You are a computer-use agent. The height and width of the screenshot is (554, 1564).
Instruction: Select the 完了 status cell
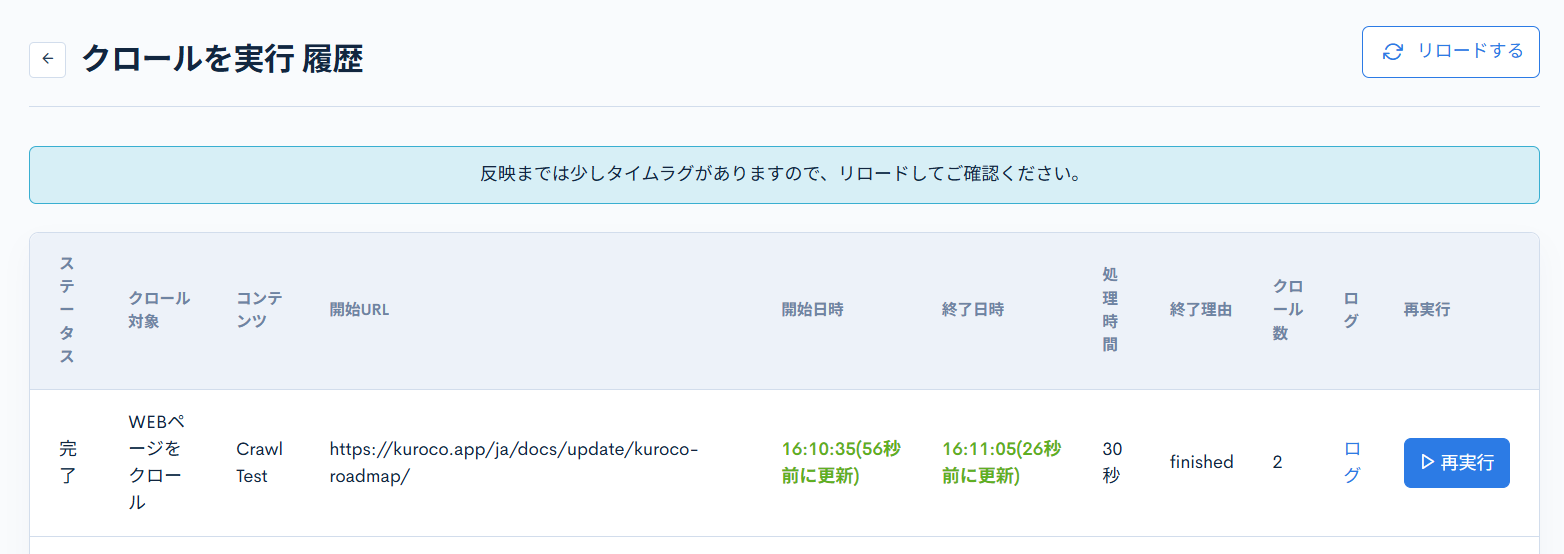point(67,462)
